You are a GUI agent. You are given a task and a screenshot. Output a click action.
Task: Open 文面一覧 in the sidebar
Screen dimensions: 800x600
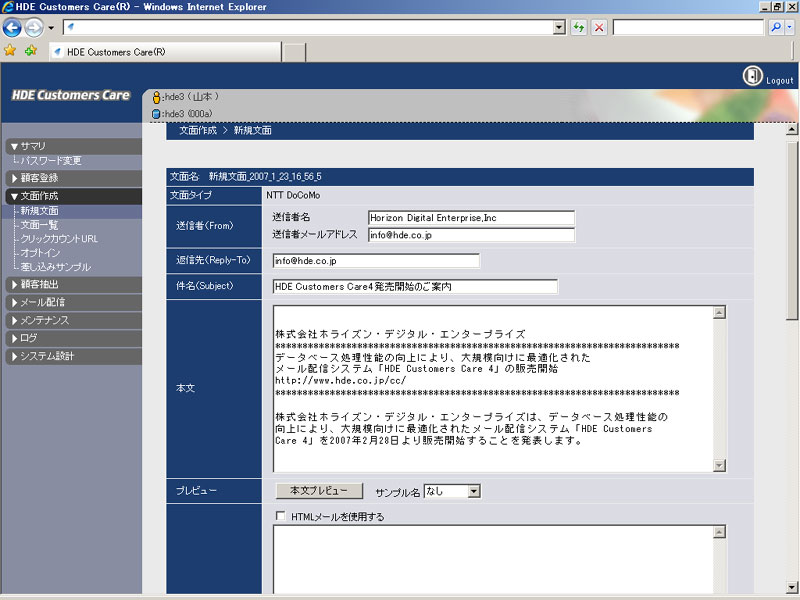tap(39, 225)
